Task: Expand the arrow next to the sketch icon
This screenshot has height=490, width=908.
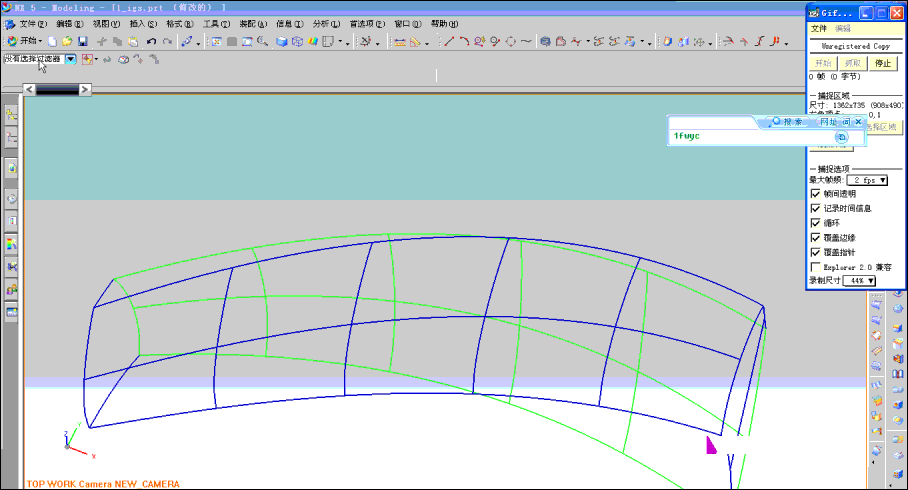Action: tap(198, 42)
